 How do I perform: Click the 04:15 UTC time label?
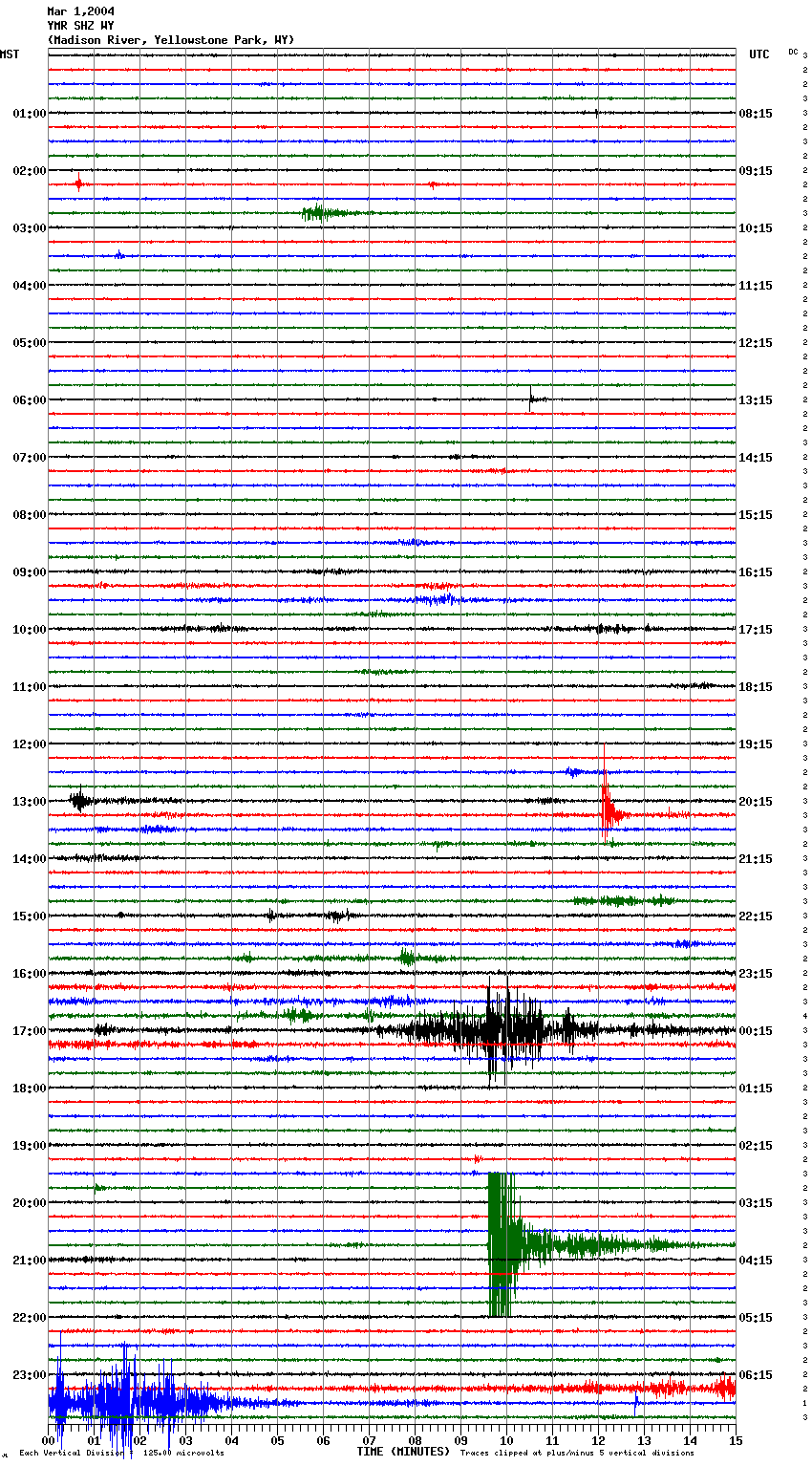pyautogui.click(x=756, y=1261)
